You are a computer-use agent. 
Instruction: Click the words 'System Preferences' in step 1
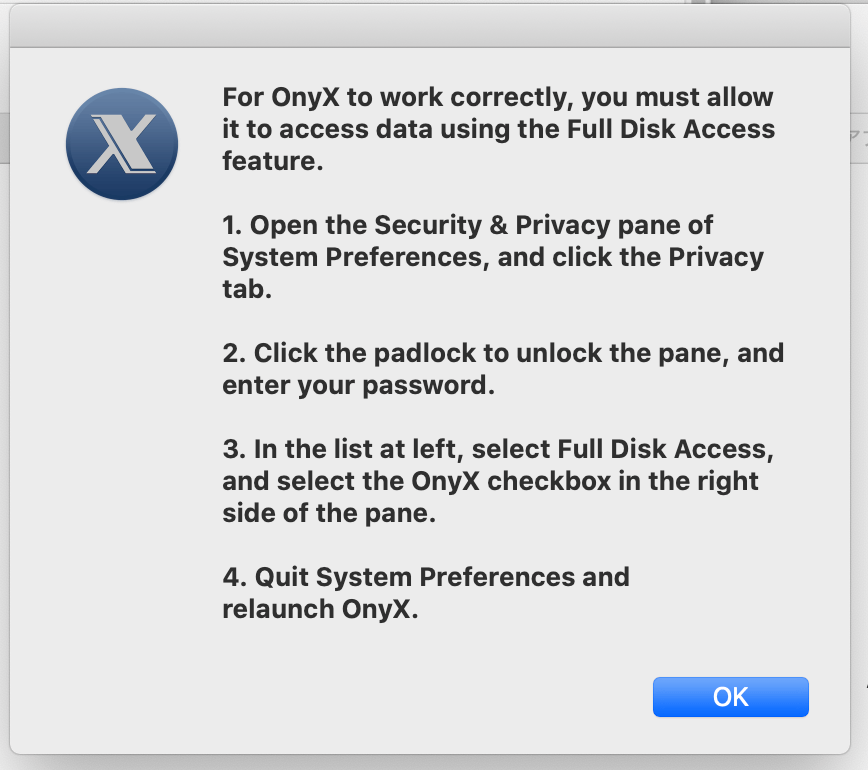[x=352, y=257]
